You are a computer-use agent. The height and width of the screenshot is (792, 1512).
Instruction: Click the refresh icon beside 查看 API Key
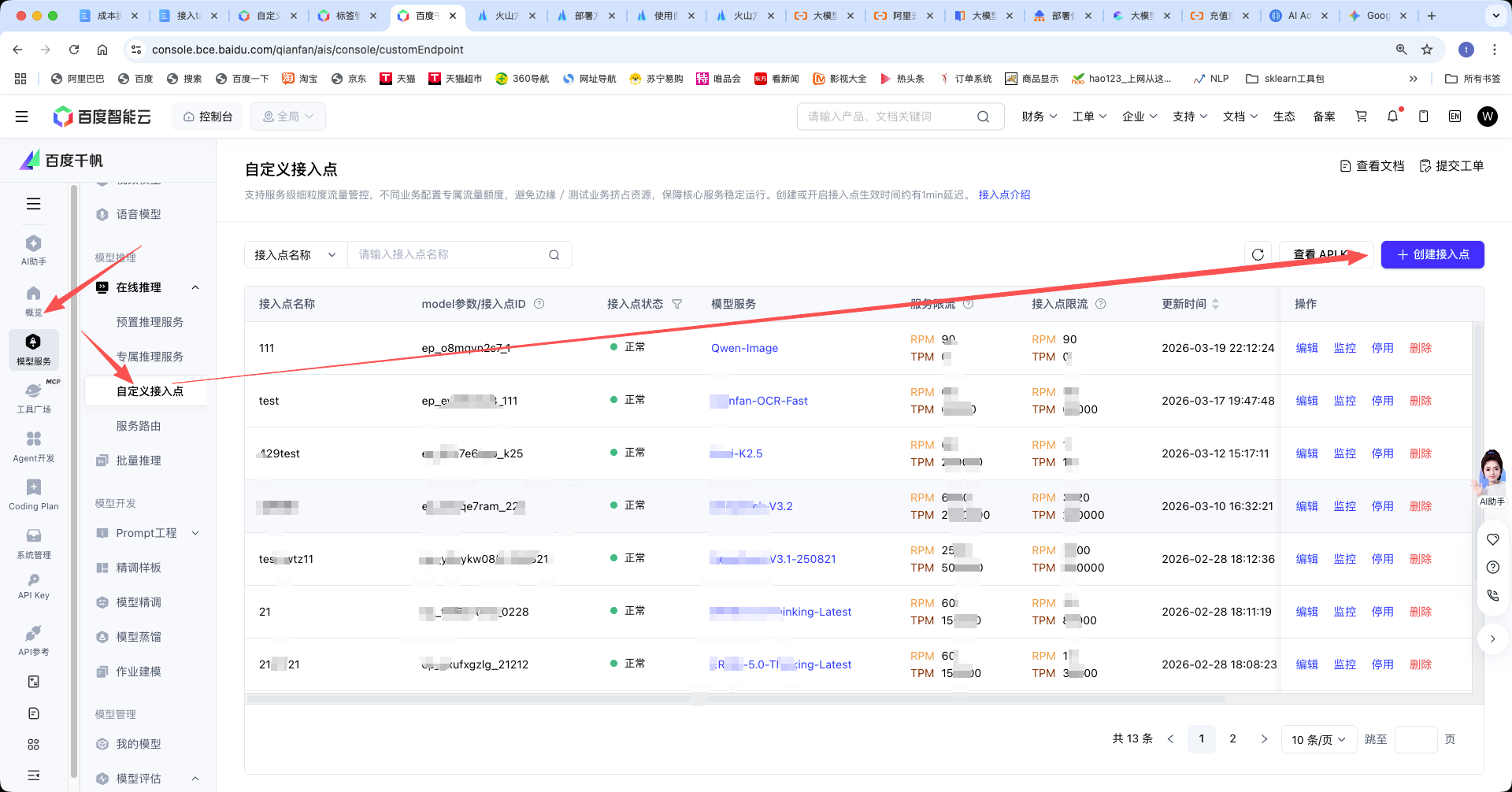point(1258,254)
